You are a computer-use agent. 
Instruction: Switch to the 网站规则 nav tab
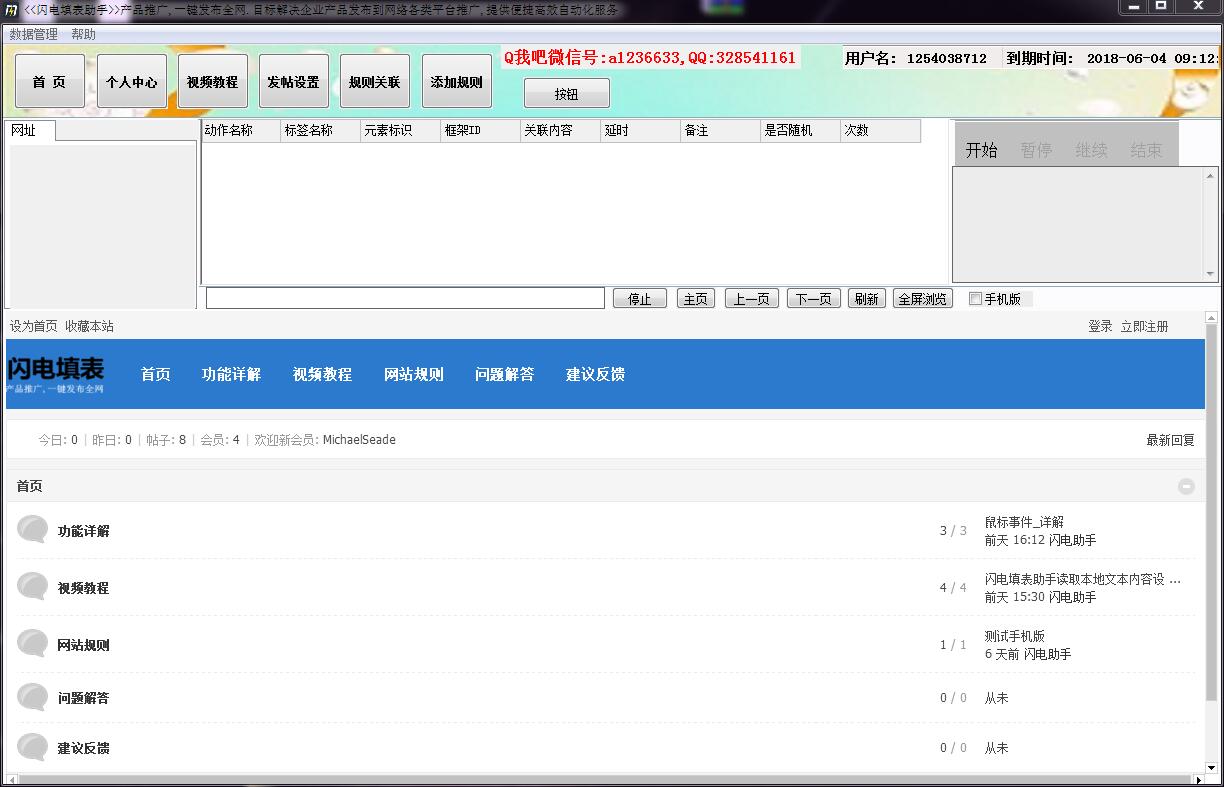[413, 374]
